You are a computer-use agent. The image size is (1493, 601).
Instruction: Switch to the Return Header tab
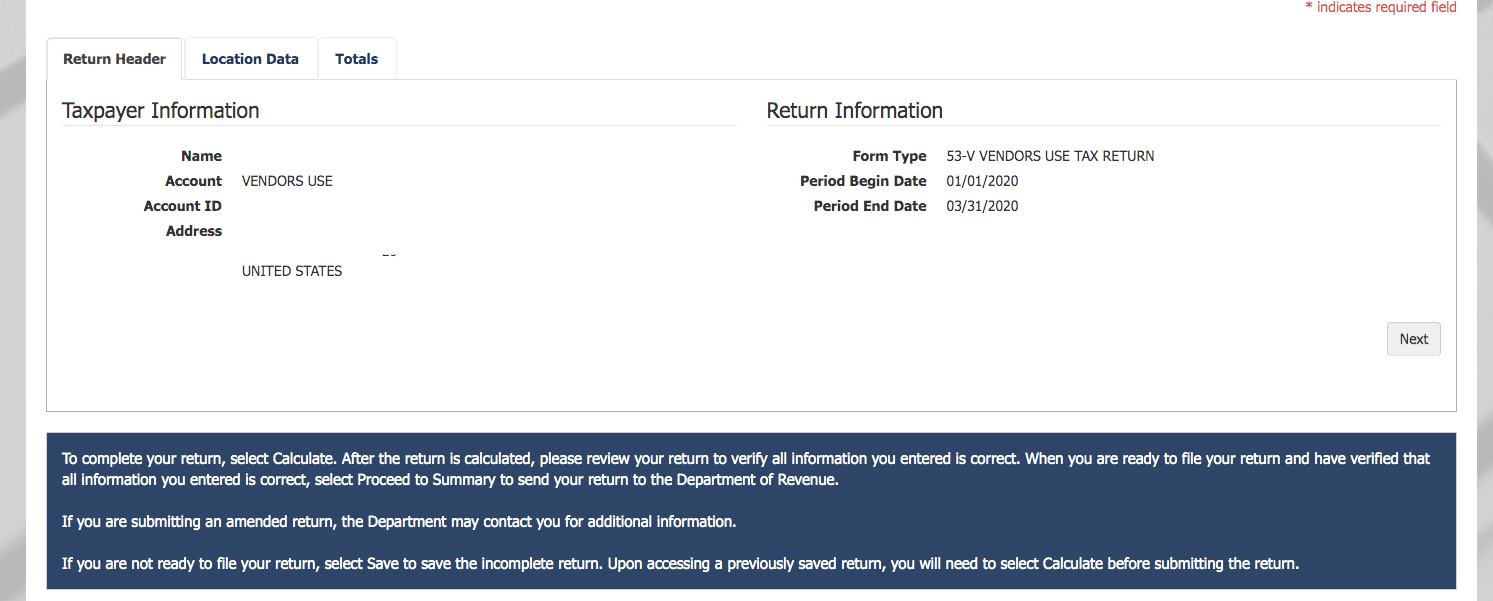114,59
